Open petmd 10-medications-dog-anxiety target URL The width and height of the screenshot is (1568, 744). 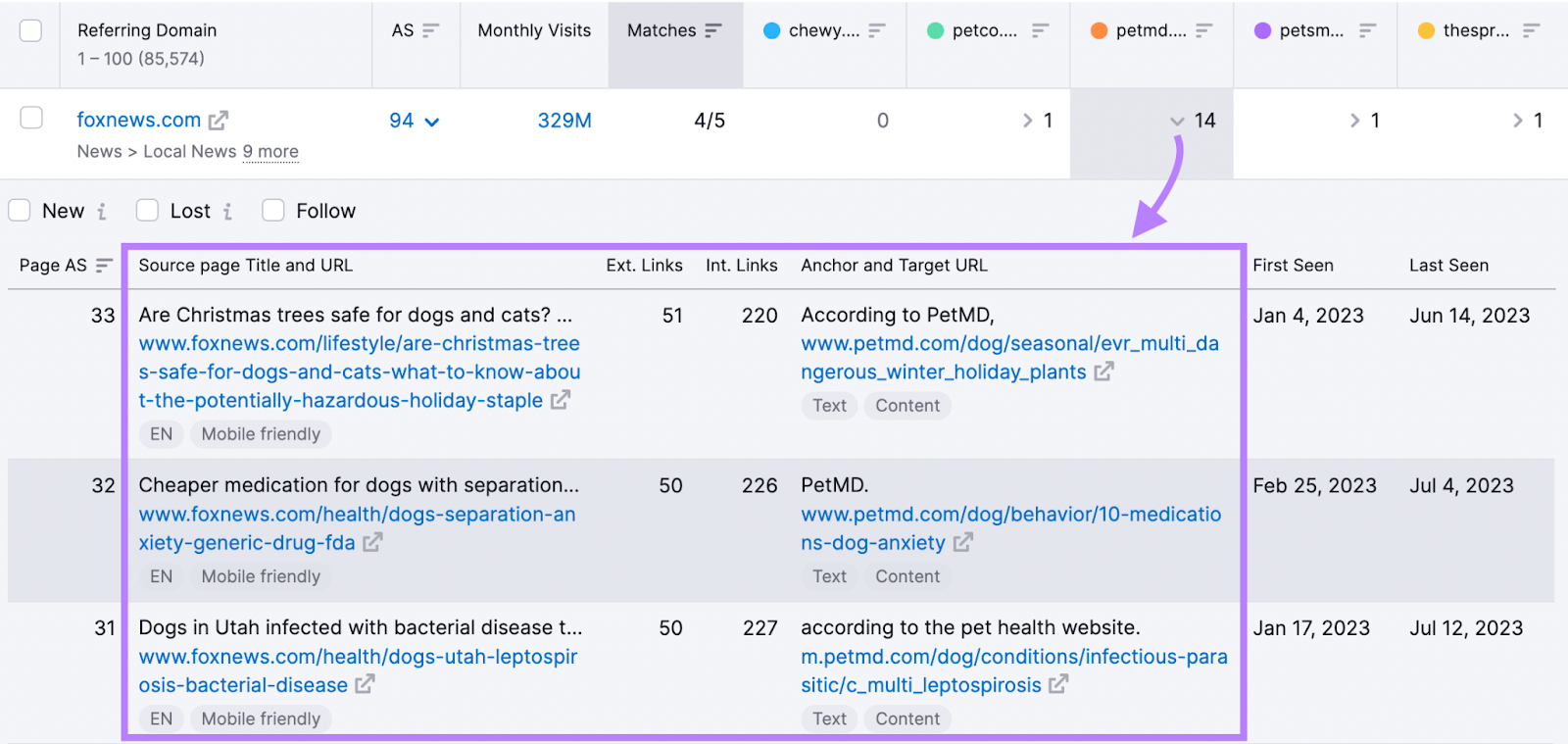click(1010, 528)
